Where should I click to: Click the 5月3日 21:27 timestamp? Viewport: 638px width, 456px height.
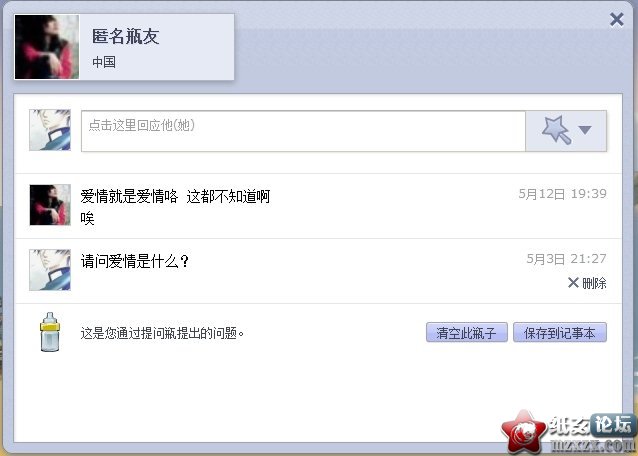point(566,259)
